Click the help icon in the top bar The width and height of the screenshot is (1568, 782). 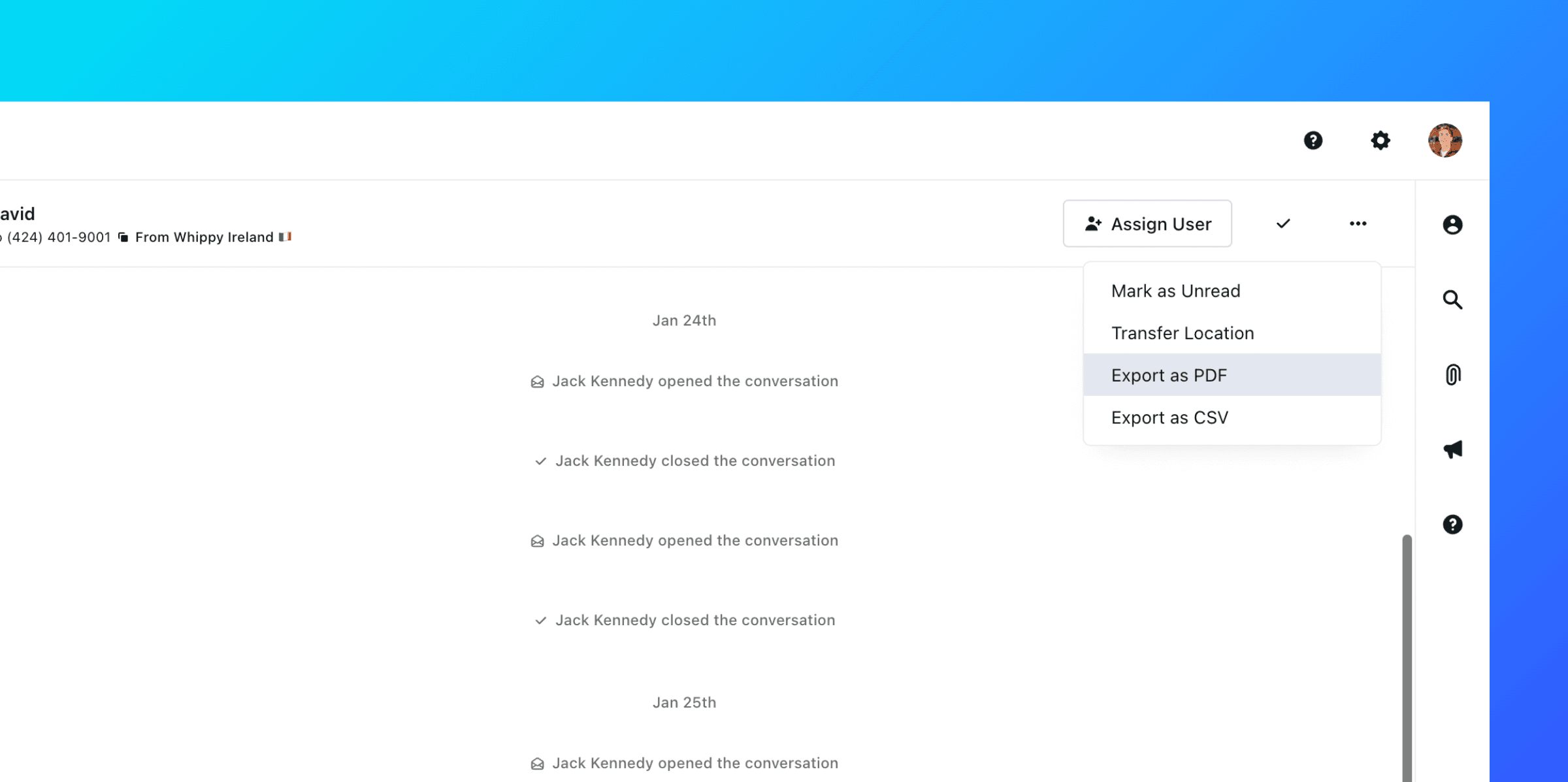pyautogui.click(x=1313, y=140)
